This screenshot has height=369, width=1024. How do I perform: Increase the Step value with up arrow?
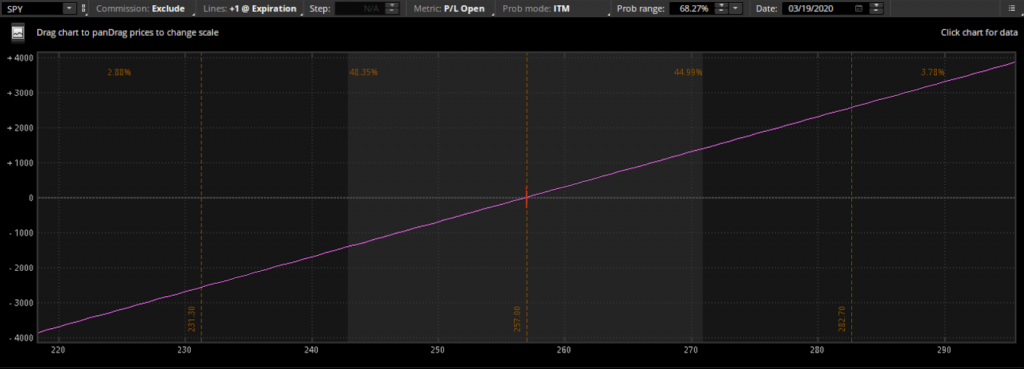[391, 6]
